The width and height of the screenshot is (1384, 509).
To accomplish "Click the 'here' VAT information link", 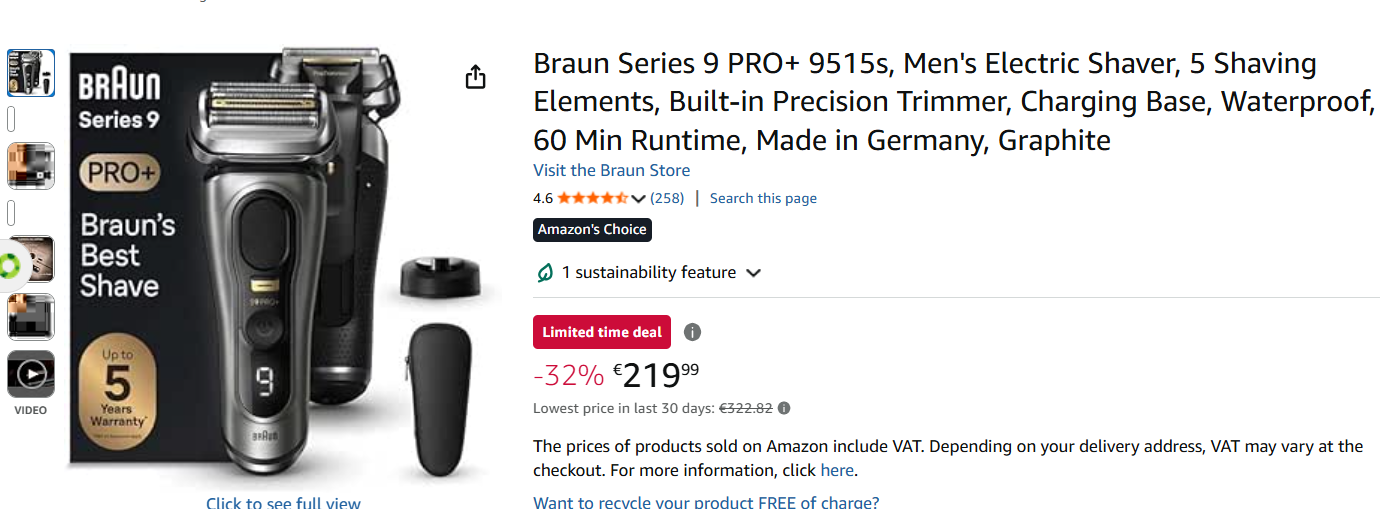I will point(837,470).
